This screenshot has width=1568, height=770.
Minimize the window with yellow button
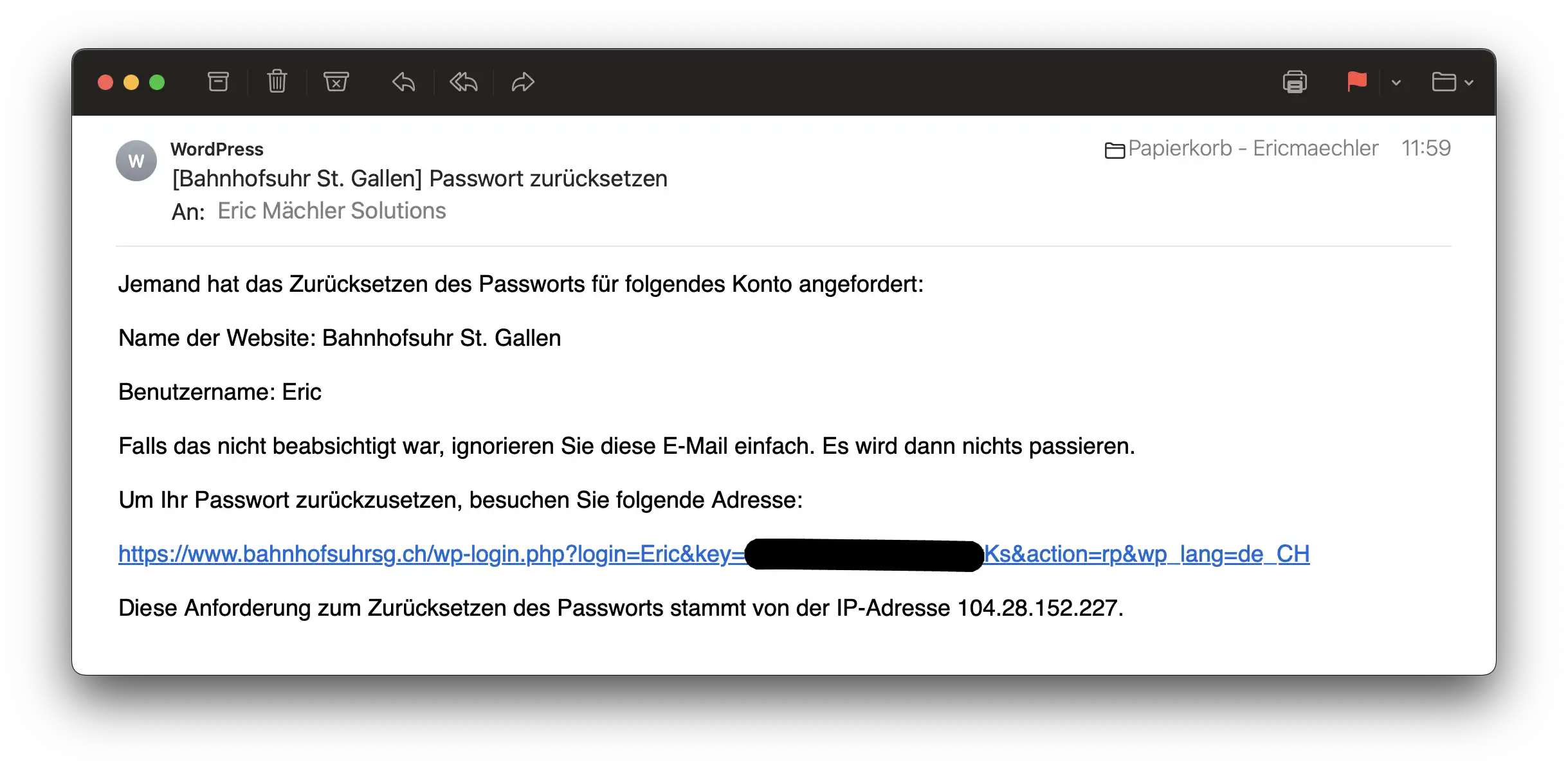pos(131,82)
